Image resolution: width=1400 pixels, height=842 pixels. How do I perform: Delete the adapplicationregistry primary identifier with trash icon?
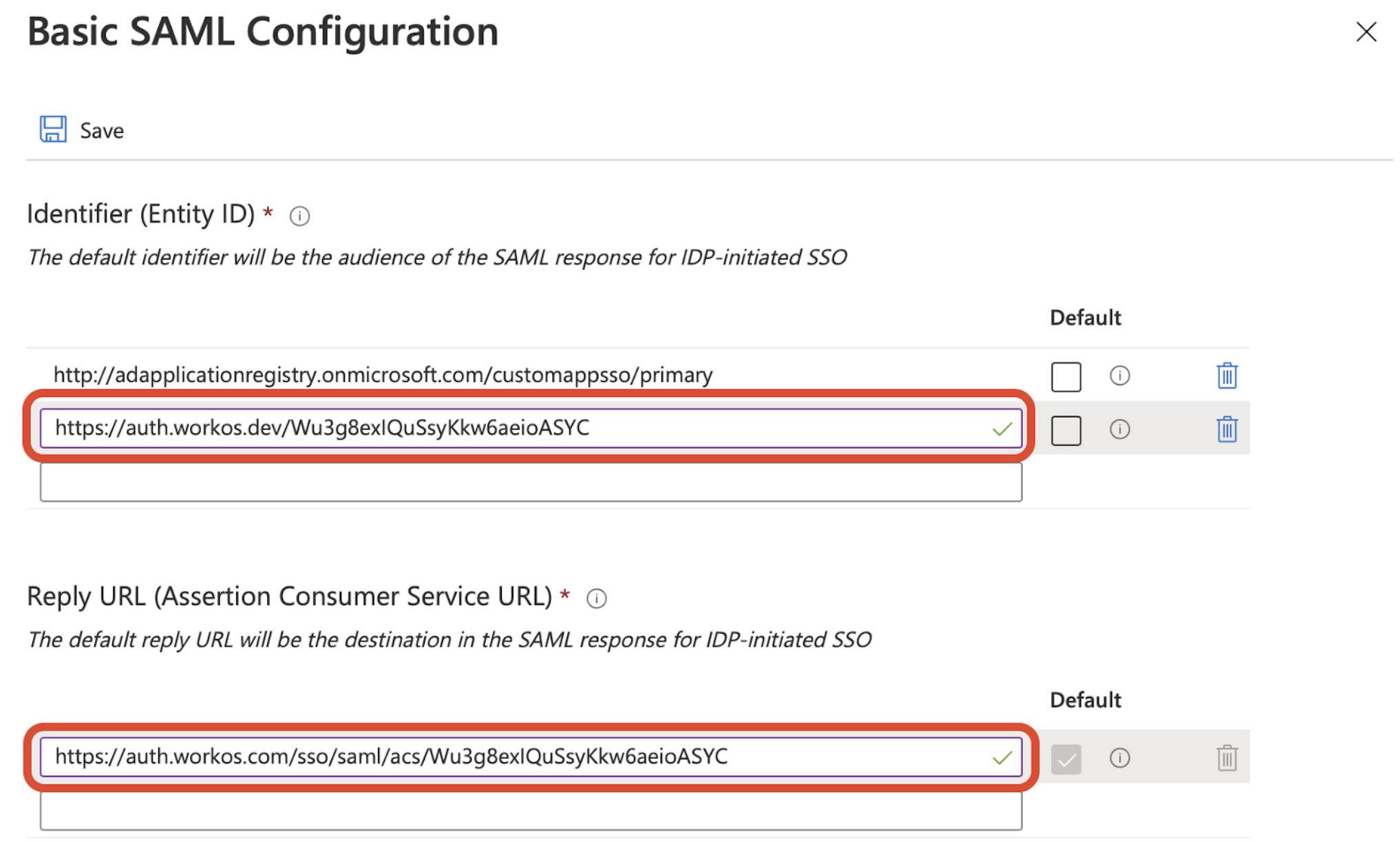coord(1227,376)
